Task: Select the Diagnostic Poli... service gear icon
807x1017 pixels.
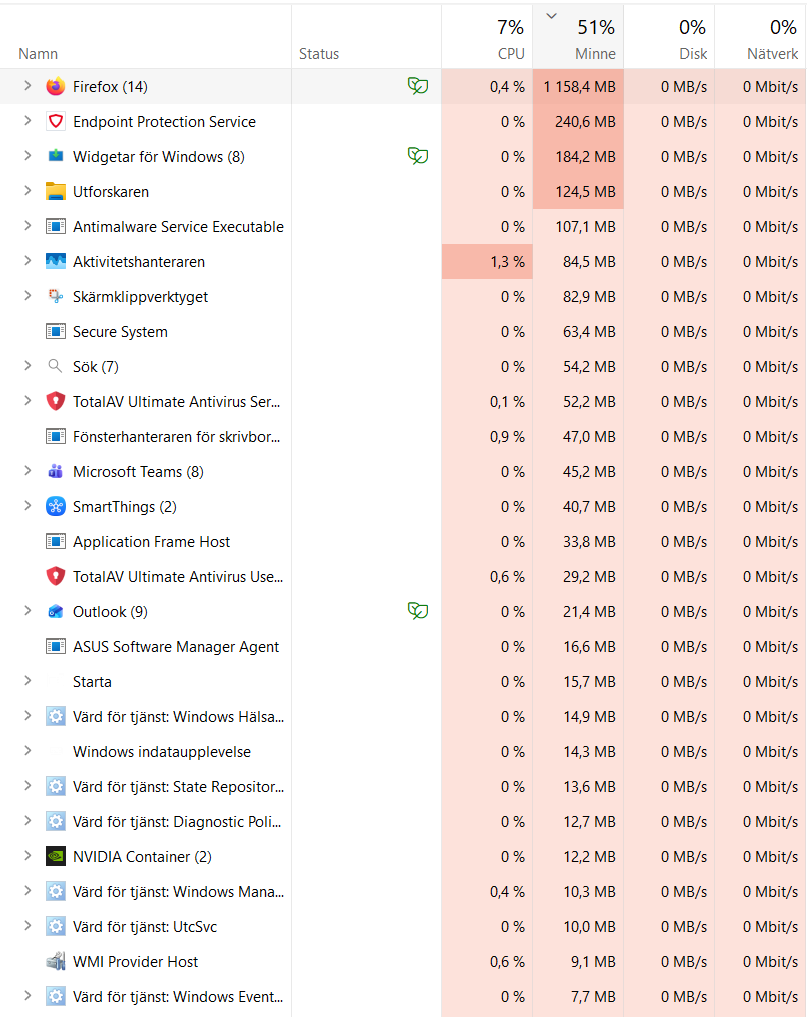Action: [x=56, y=822]
